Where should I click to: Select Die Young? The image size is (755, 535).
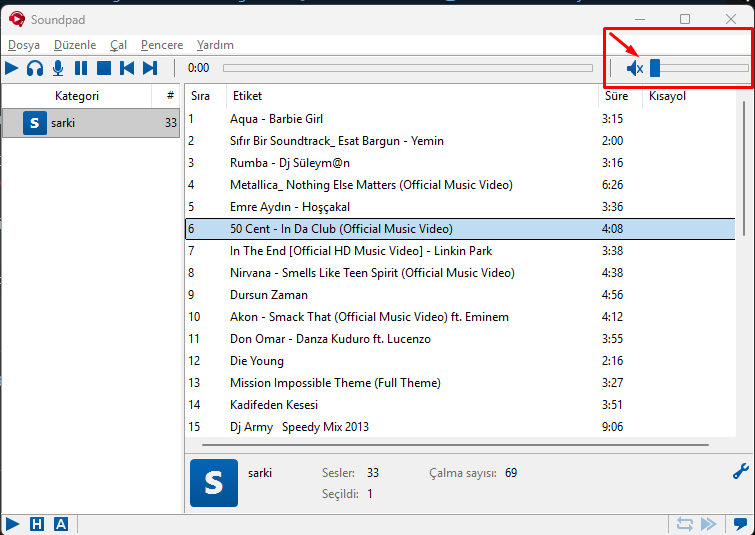[x=460, y=361]
